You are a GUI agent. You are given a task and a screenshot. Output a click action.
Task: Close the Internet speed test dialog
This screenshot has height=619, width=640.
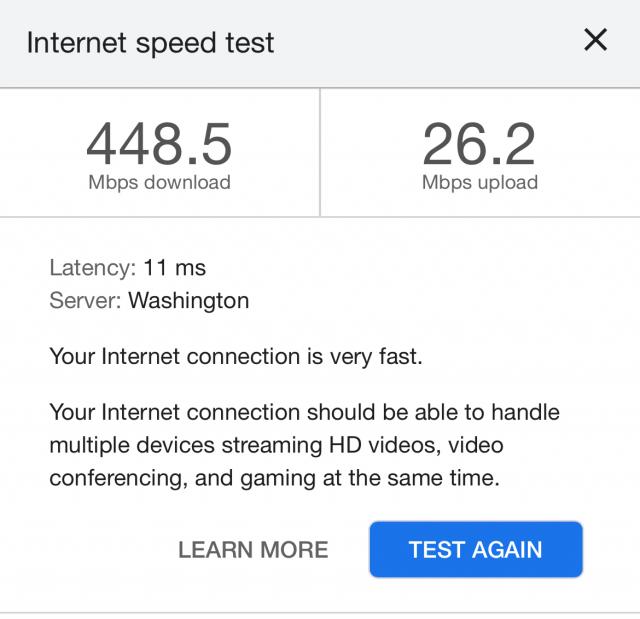595,40
